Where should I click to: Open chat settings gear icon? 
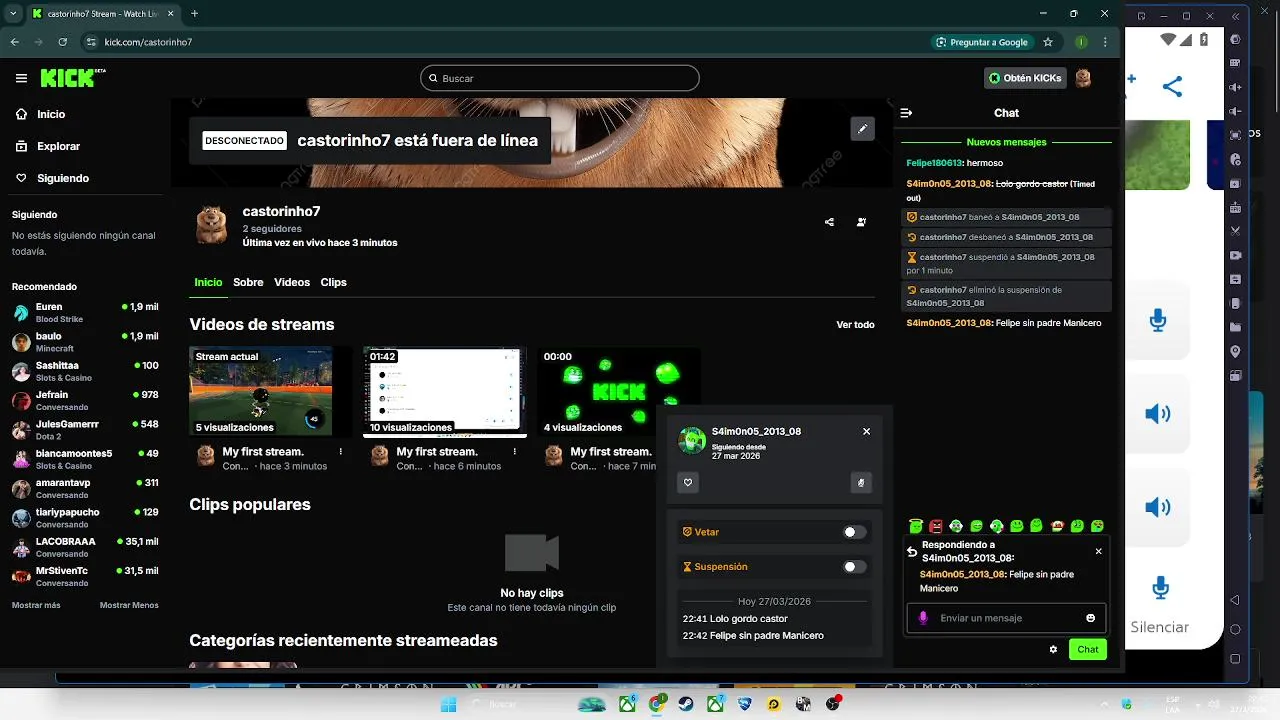(x=1053, y=649)
